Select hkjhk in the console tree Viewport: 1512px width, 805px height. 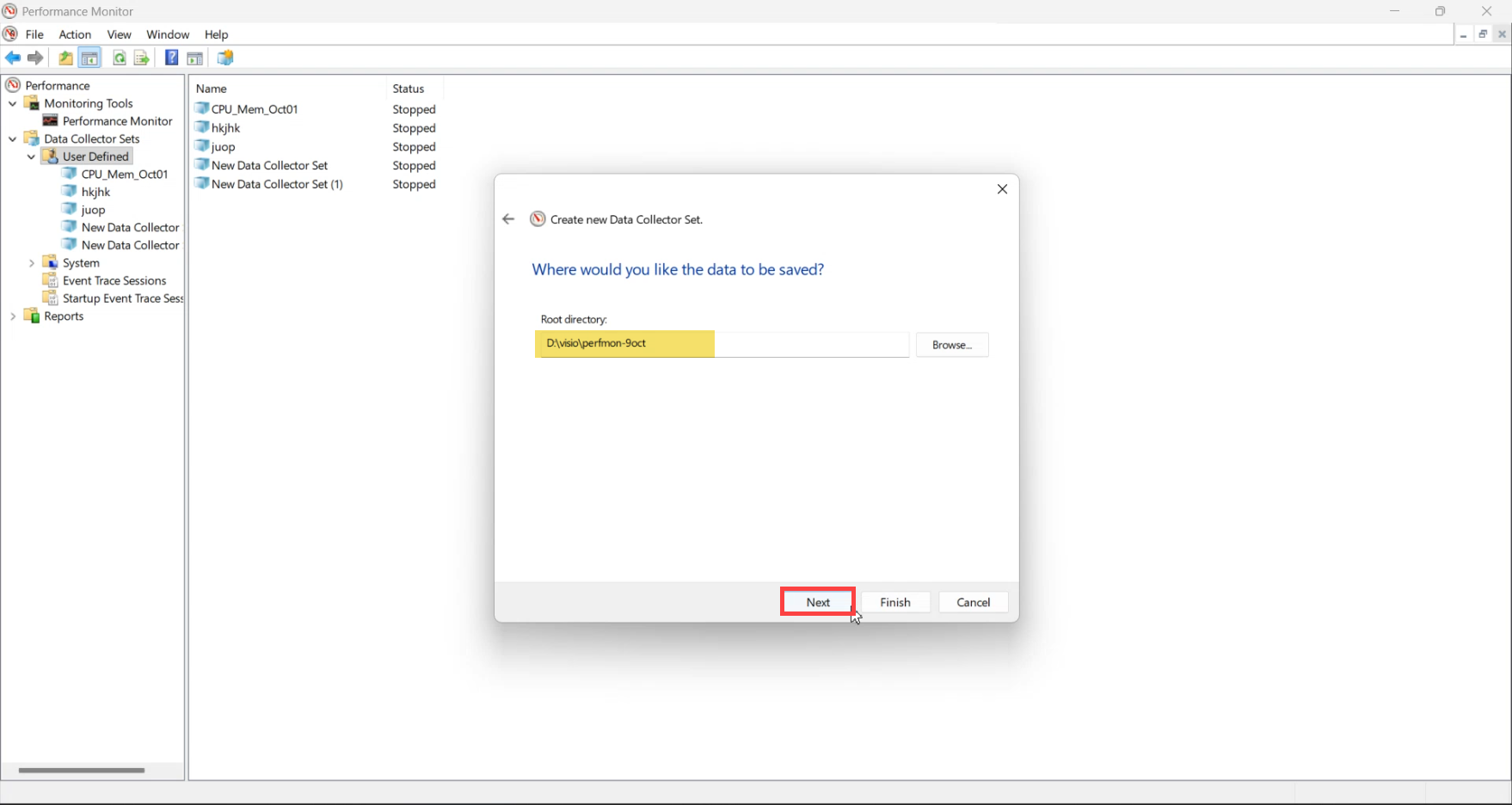(x=95, y=192)
